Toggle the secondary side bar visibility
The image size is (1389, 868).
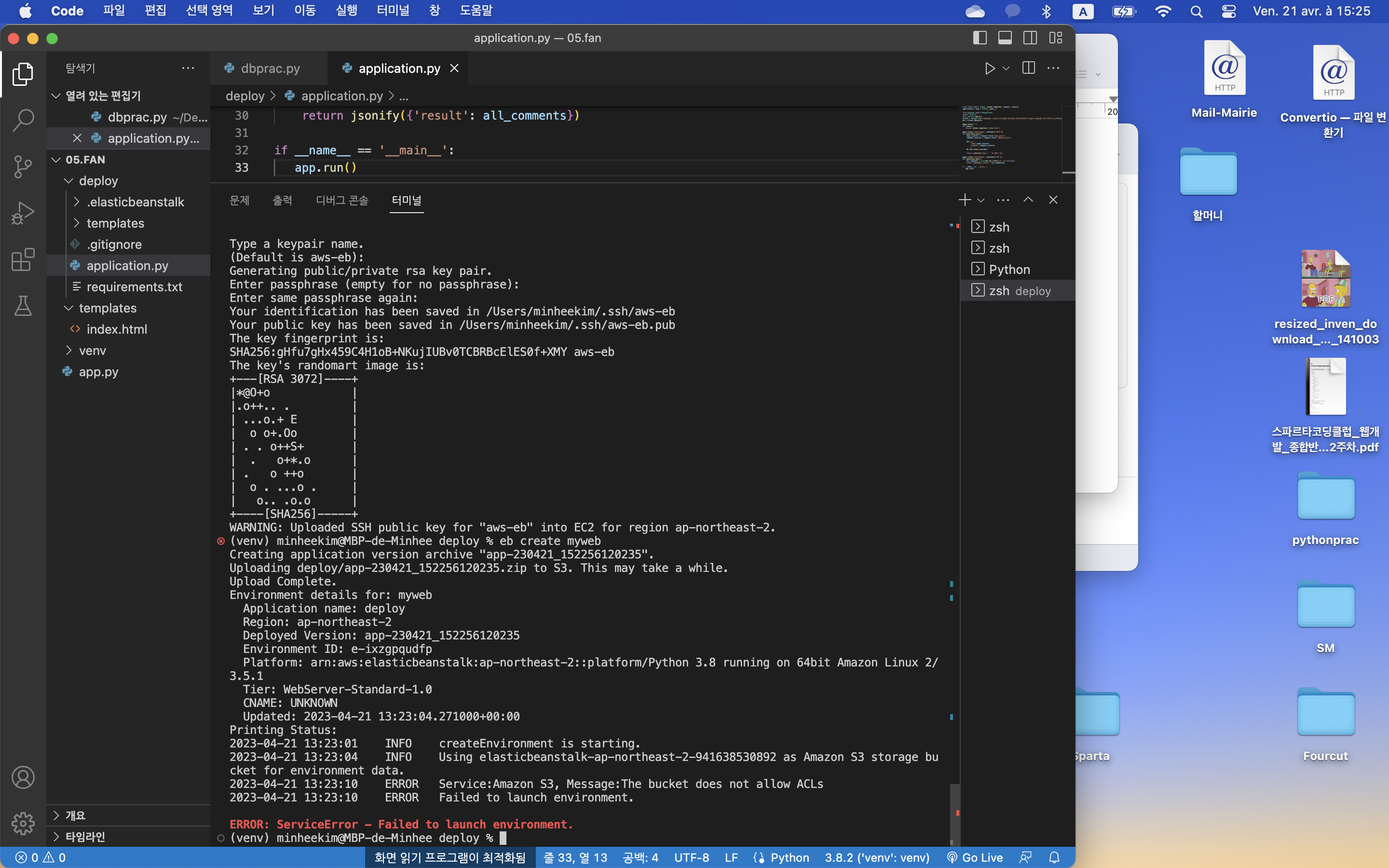point(1030,38)
